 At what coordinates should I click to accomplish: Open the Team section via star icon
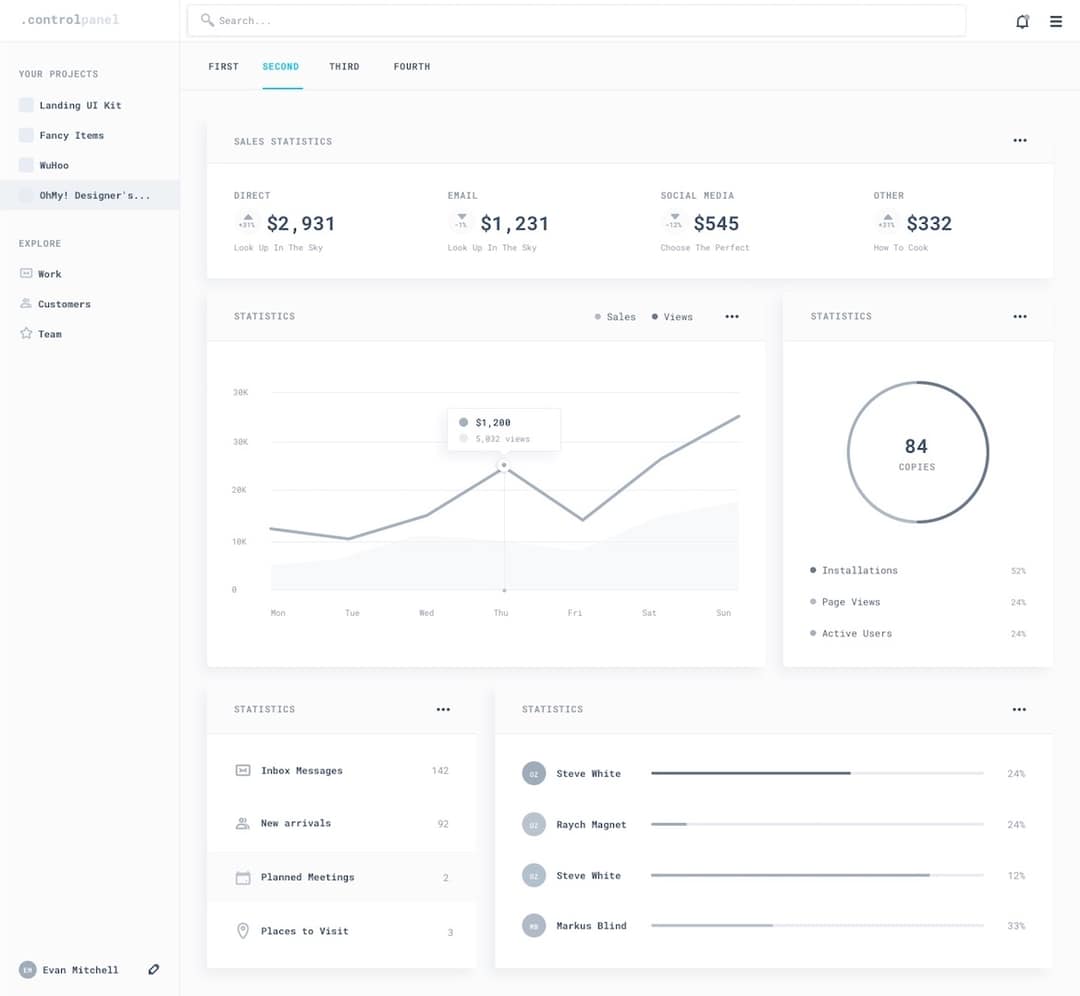point(24,333)
